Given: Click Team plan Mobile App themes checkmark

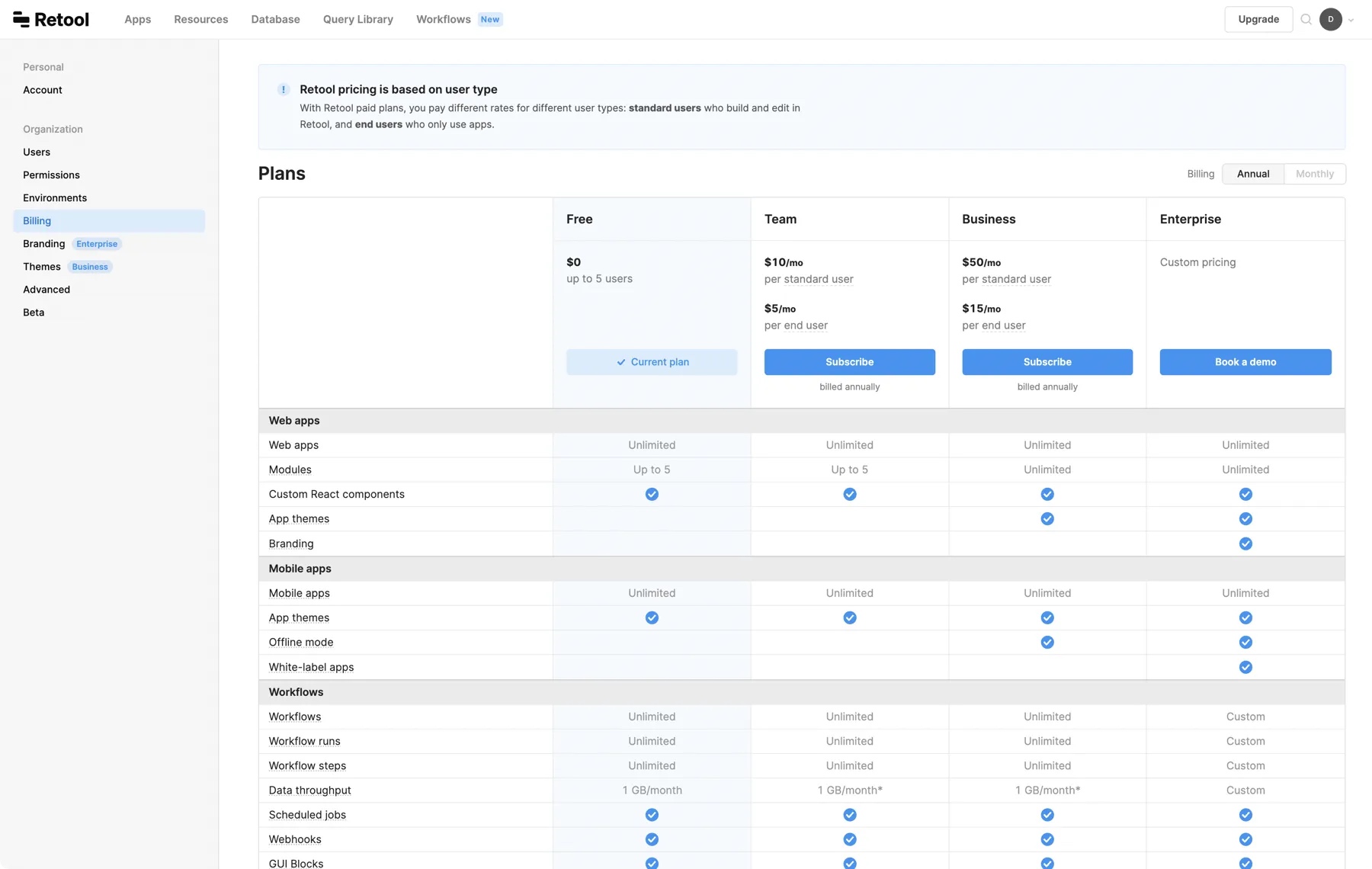Looking at the screenshot, I should [x=849, y=617].
